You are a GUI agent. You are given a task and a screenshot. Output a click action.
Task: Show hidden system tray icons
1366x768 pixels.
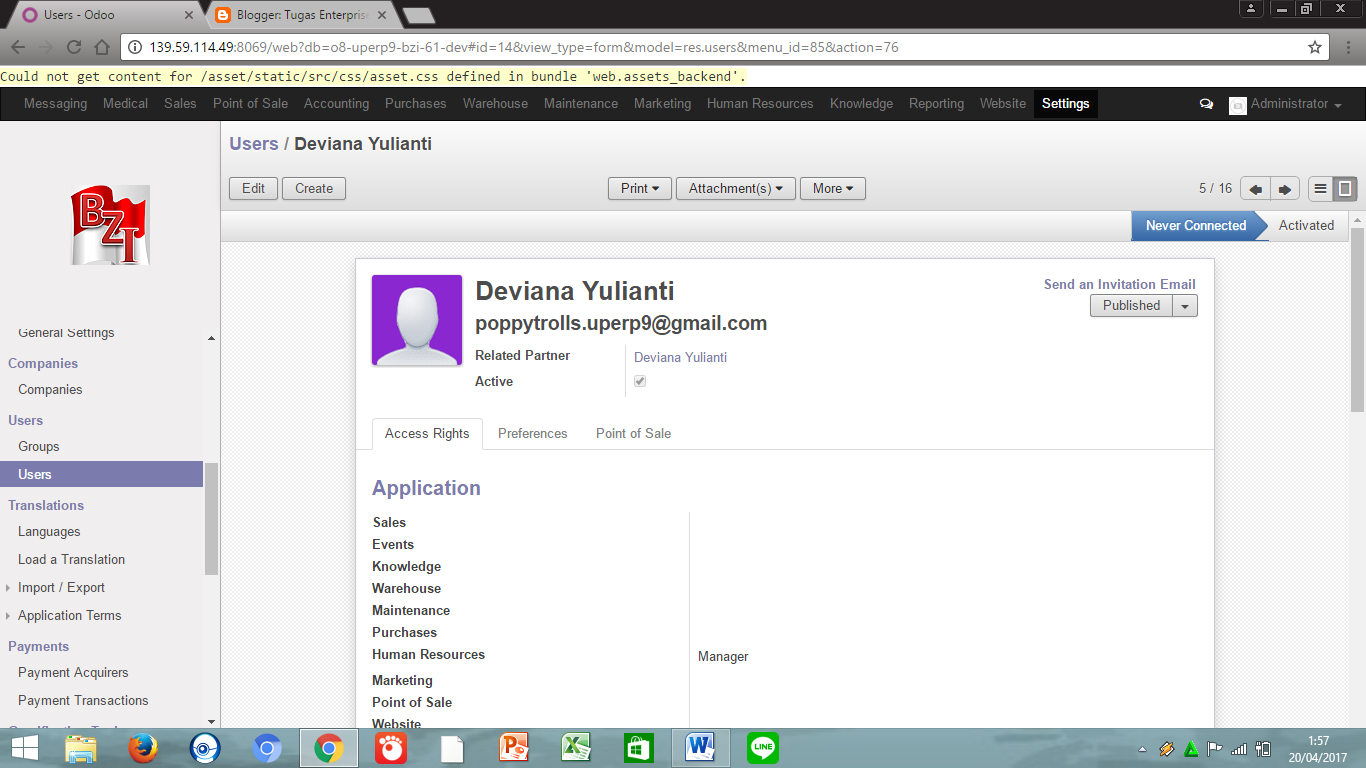pyautogui.click(x=1143, y=749)
